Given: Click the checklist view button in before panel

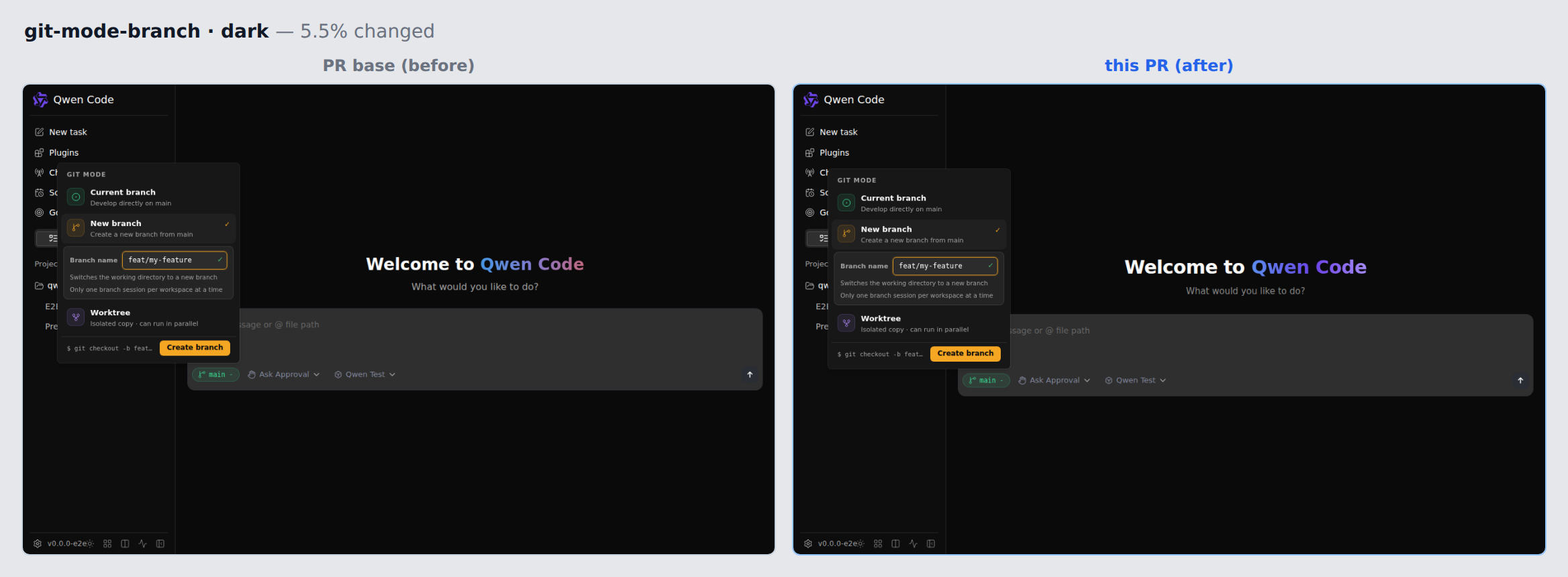Looking at the screenshot, I should click(x=47, y=238).
